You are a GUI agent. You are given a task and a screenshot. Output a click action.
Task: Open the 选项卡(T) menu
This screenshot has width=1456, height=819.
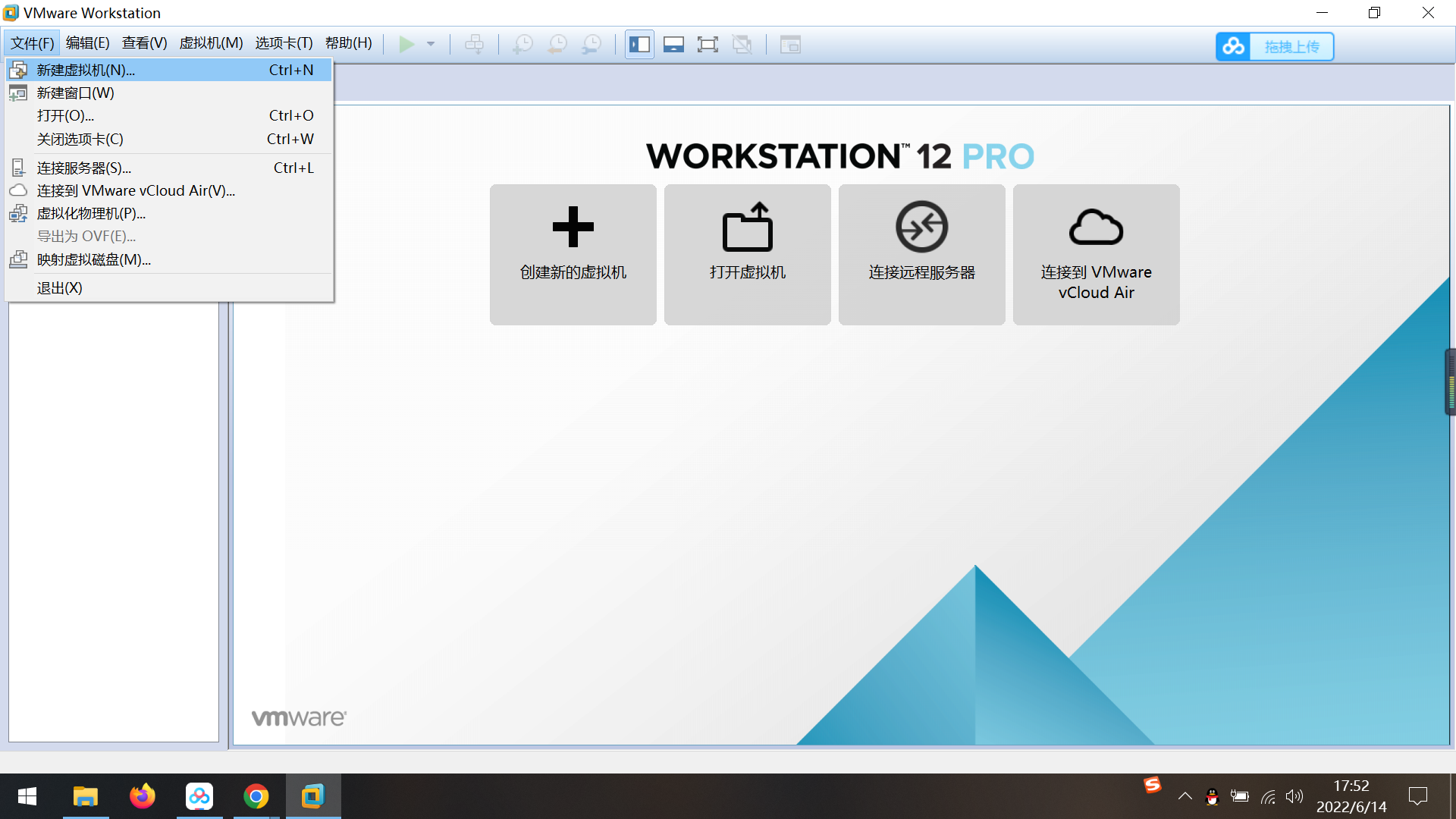tap(284, 43)
